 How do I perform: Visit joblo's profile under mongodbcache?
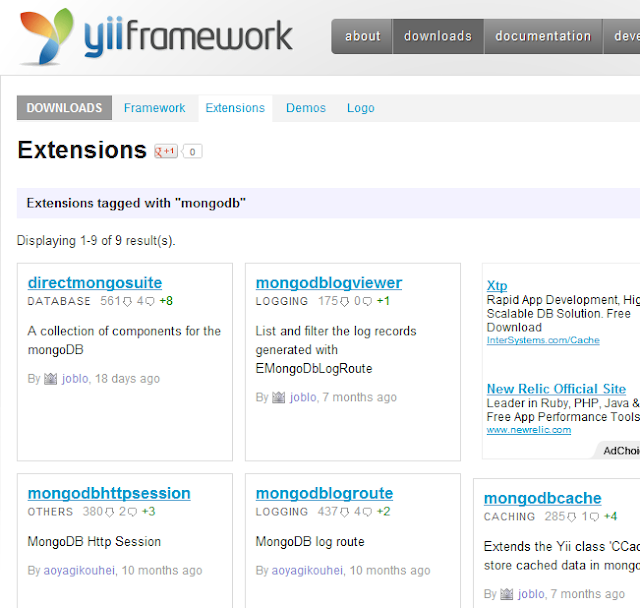tap(531, 594)
